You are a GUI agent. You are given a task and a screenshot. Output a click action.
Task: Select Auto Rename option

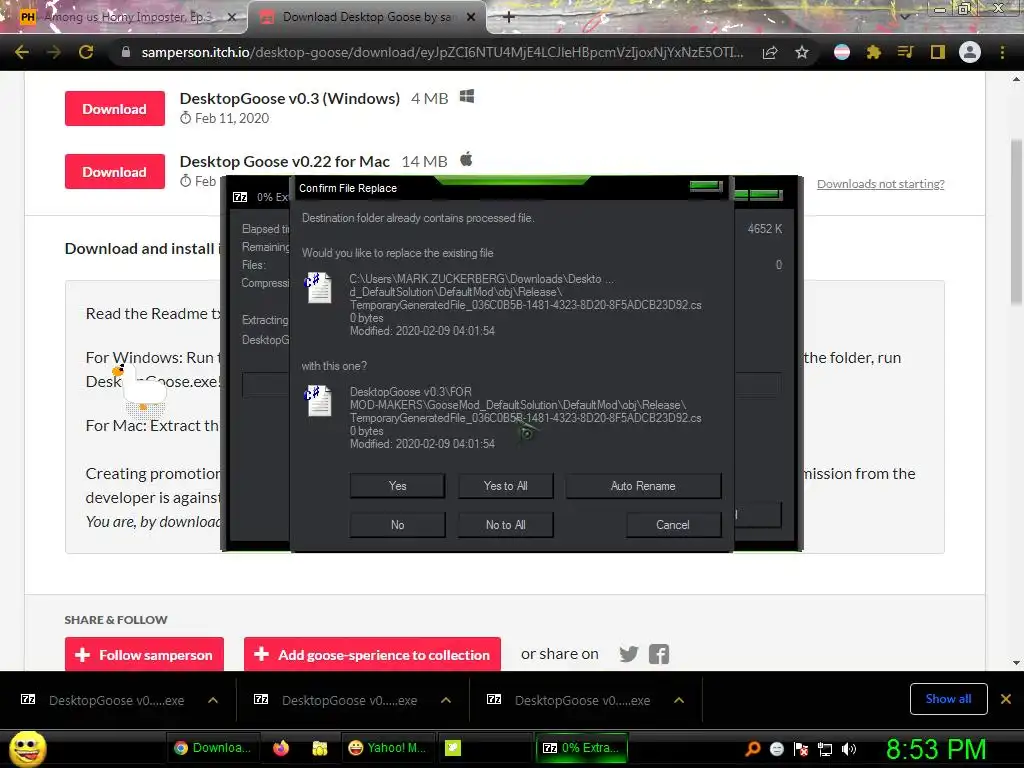point(643,486)
